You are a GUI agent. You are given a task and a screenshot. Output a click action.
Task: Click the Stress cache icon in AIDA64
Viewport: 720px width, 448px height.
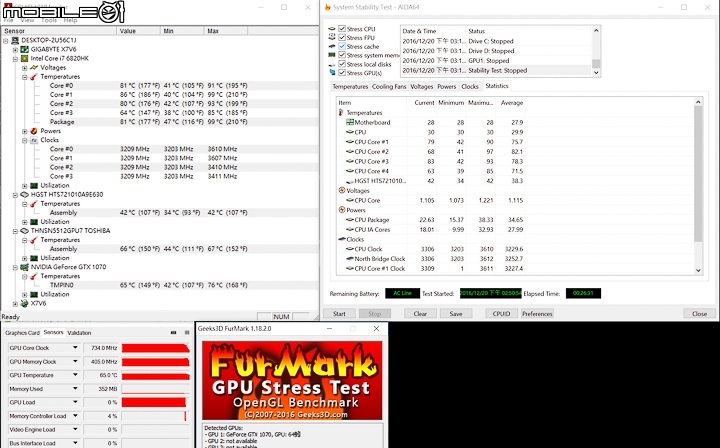332,46
